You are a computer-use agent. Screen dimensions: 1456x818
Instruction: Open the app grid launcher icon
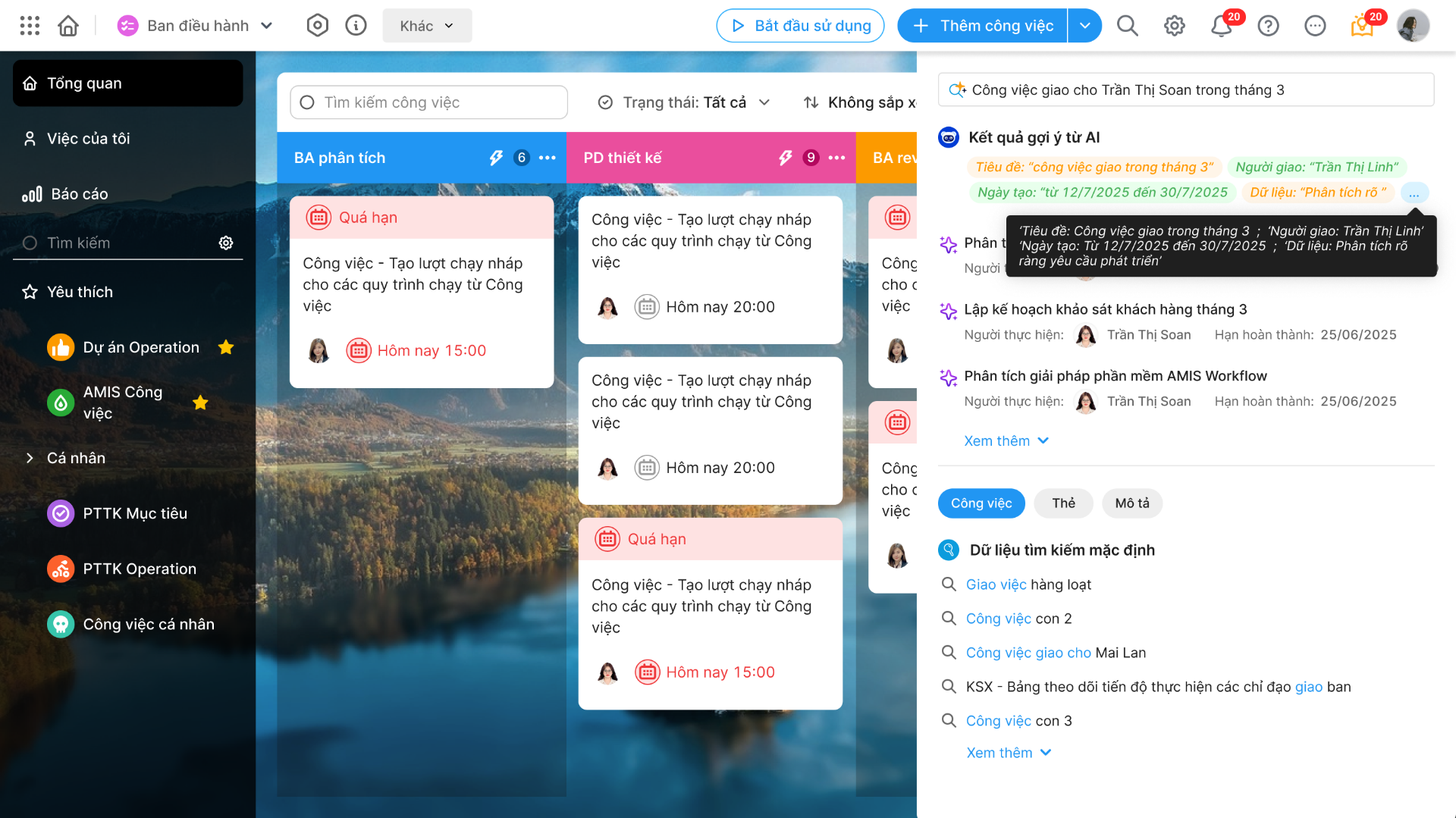tap(30, 26)
